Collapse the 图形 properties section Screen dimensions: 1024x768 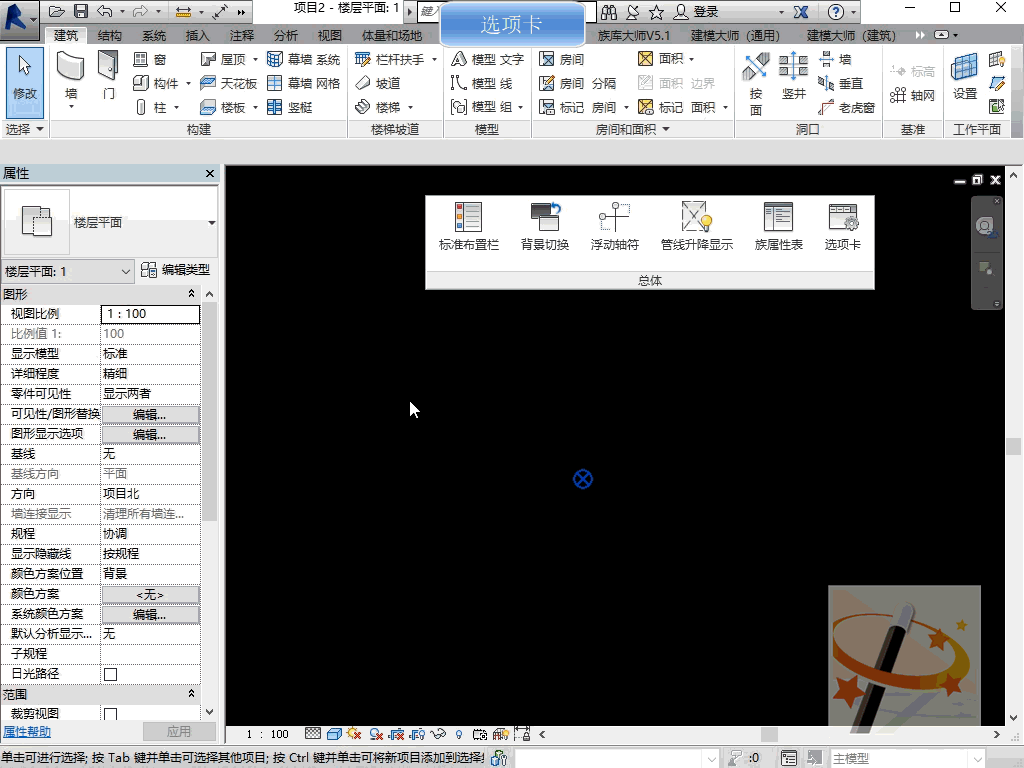click(191, 294)
